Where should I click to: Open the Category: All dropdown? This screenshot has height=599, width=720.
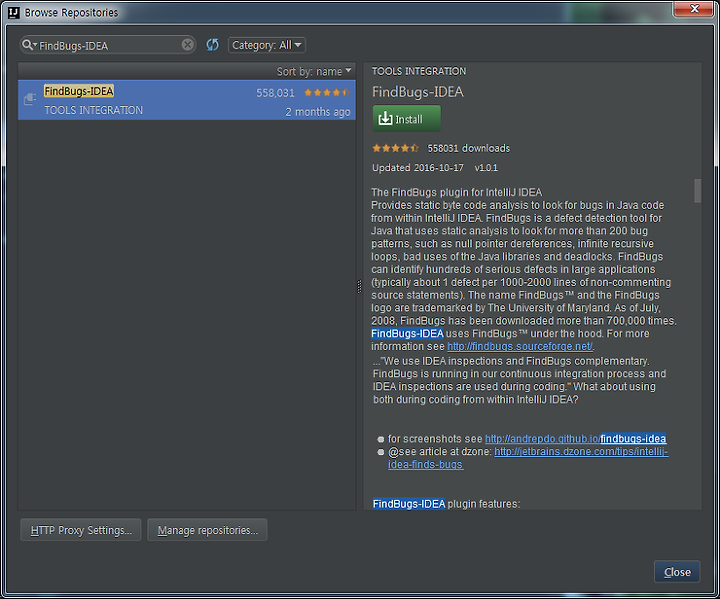pos(267,45)
